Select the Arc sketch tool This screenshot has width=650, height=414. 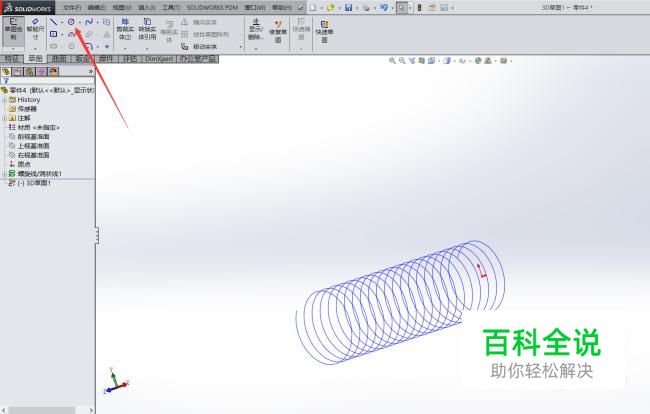(x=71, y=34)
